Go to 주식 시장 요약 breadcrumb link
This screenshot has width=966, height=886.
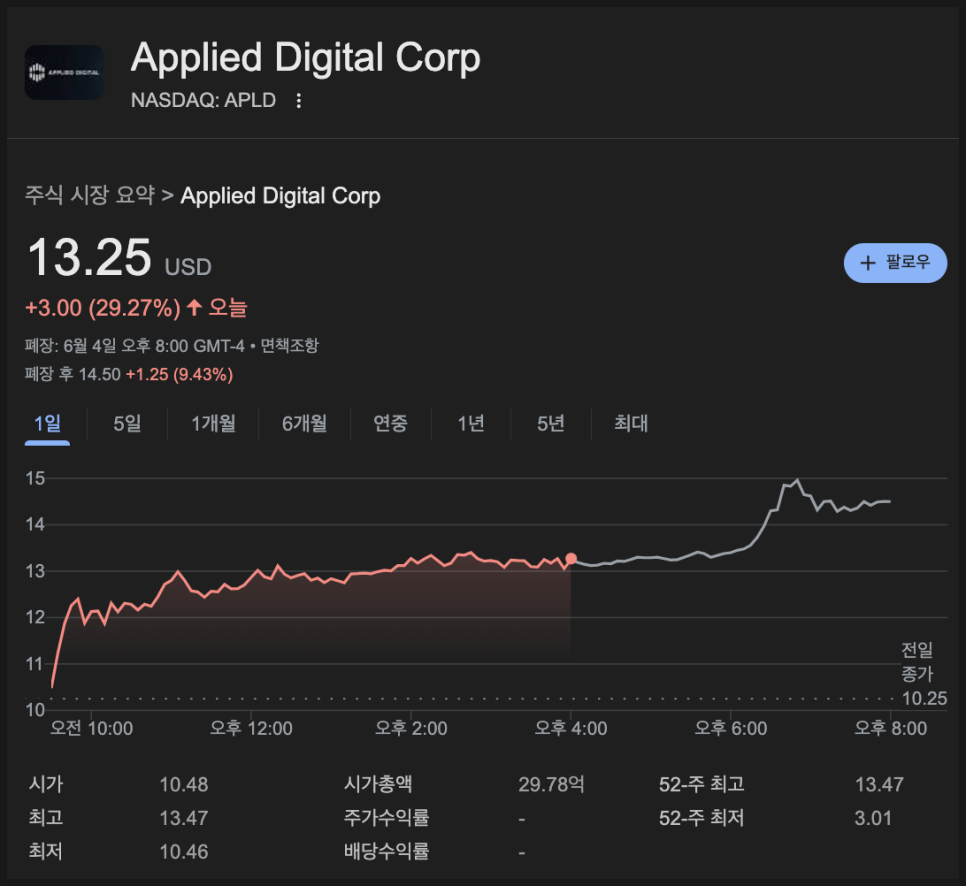click(89, 195)
